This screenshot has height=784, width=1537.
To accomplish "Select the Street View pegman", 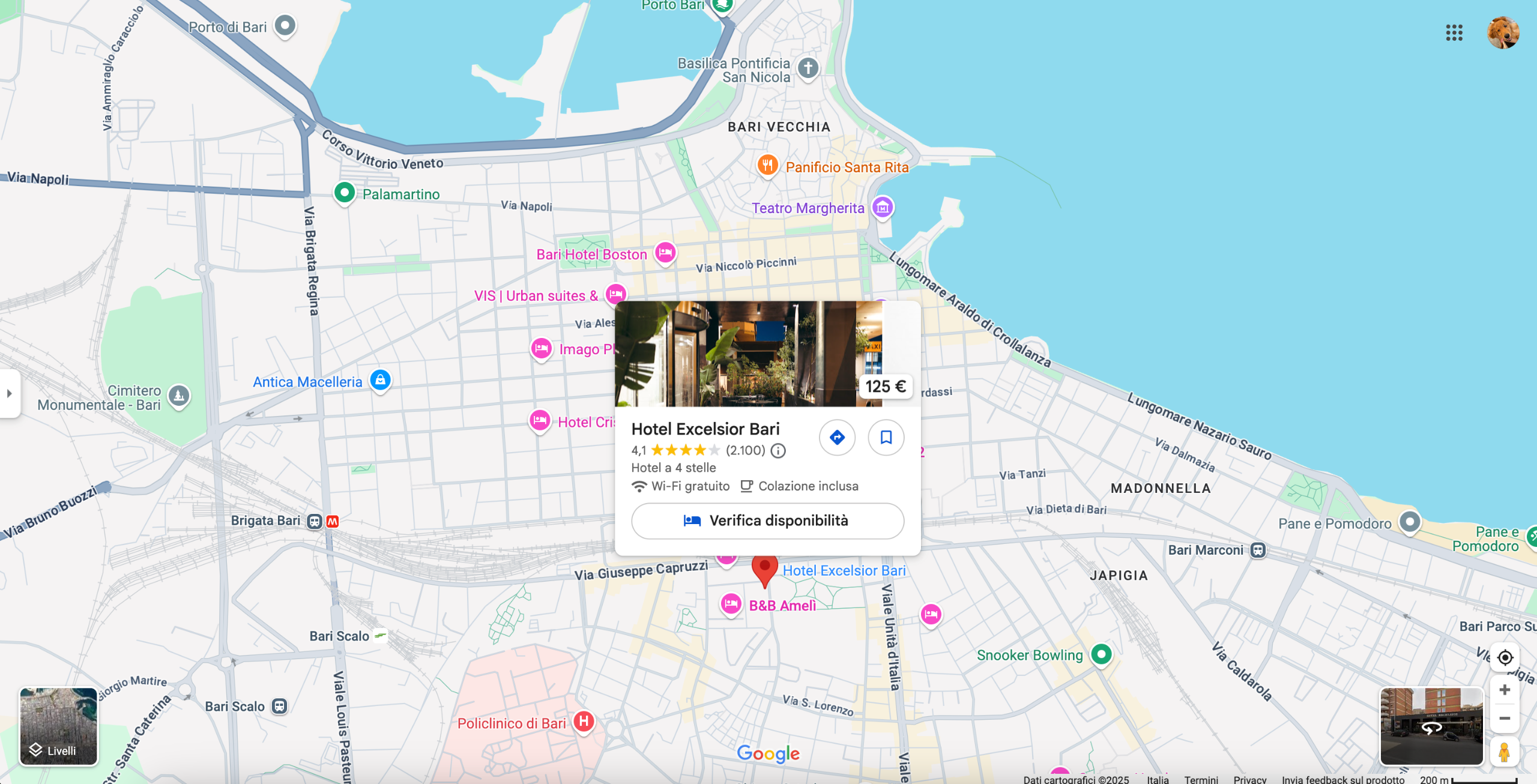I will coord(1505,752).
